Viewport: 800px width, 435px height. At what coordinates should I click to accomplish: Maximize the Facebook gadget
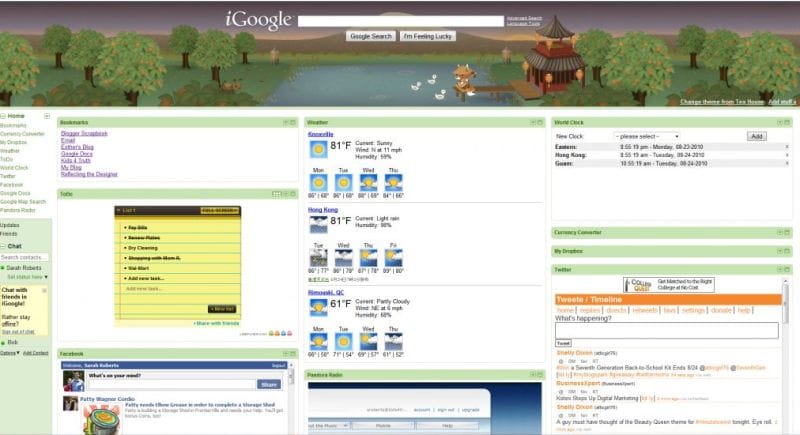293,353
